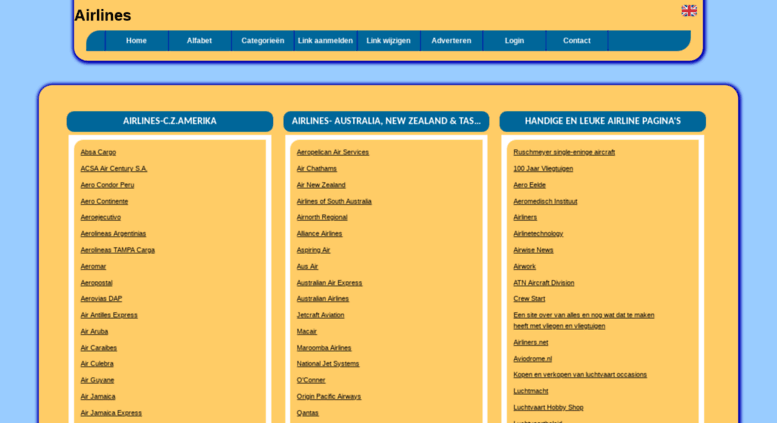Viewport: 777px width, 423px height.
Task: Visit the Crew Start link
Action: (529, 298)
